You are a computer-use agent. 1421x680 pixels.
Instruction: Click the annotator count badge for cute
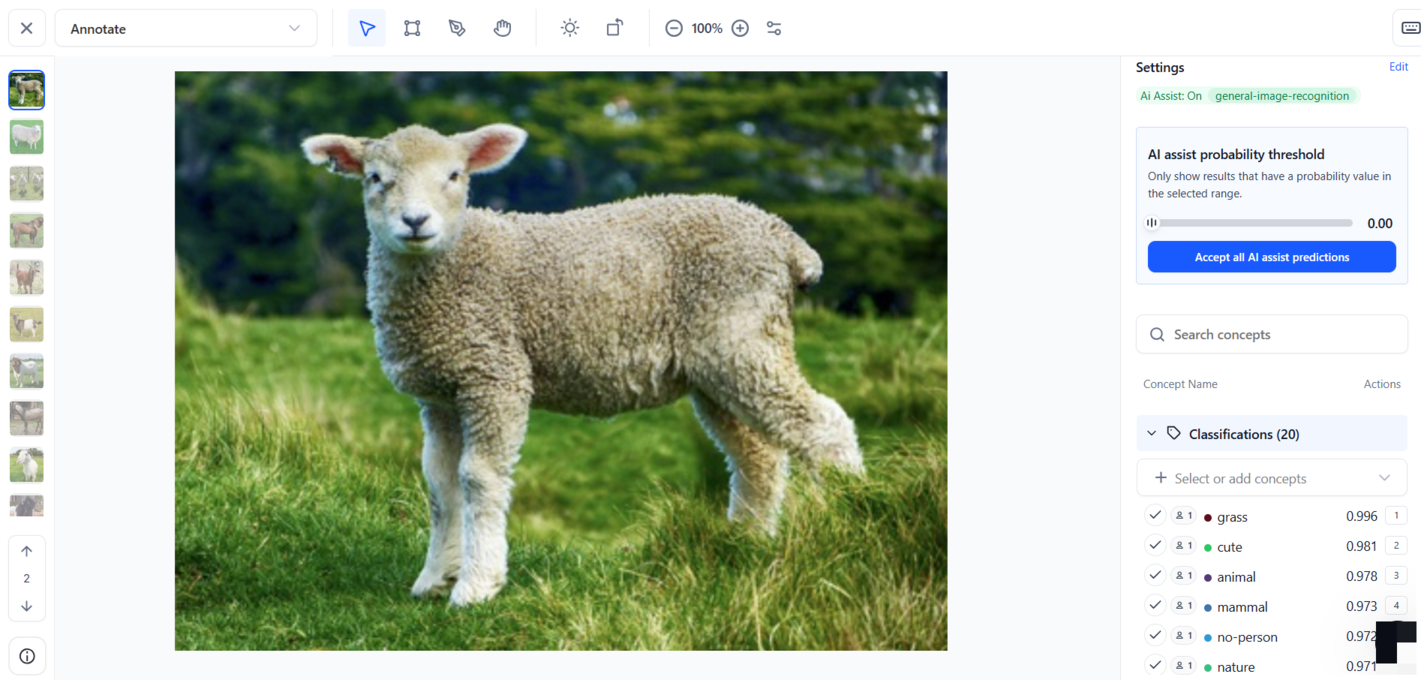1183,546
